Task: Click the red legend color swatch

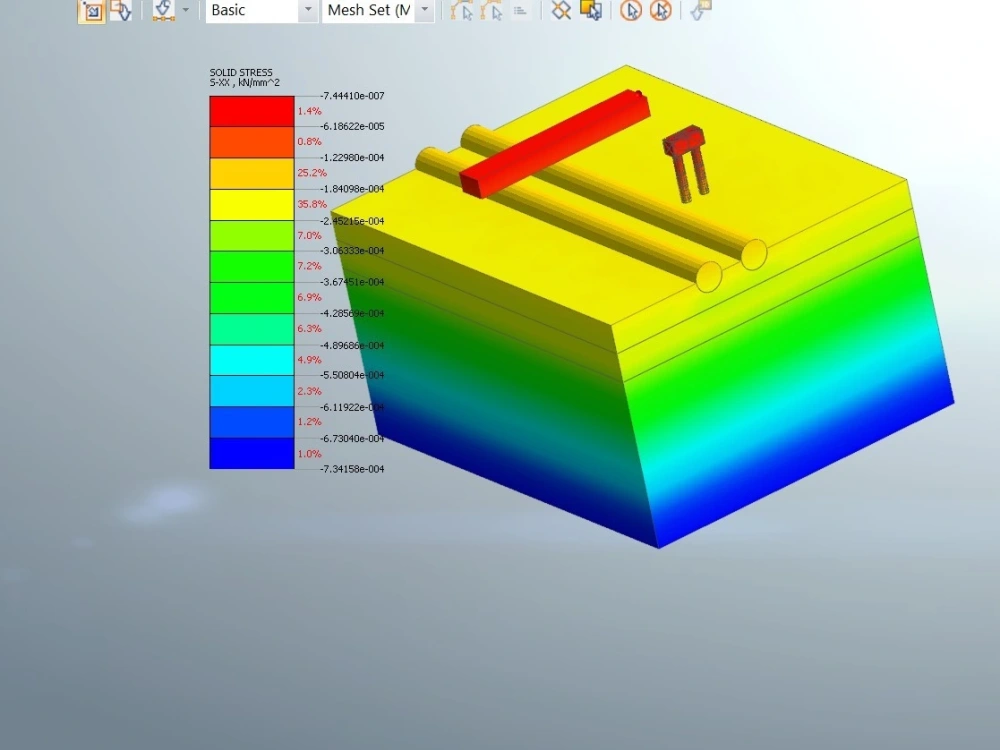Action: click(250, 110)
